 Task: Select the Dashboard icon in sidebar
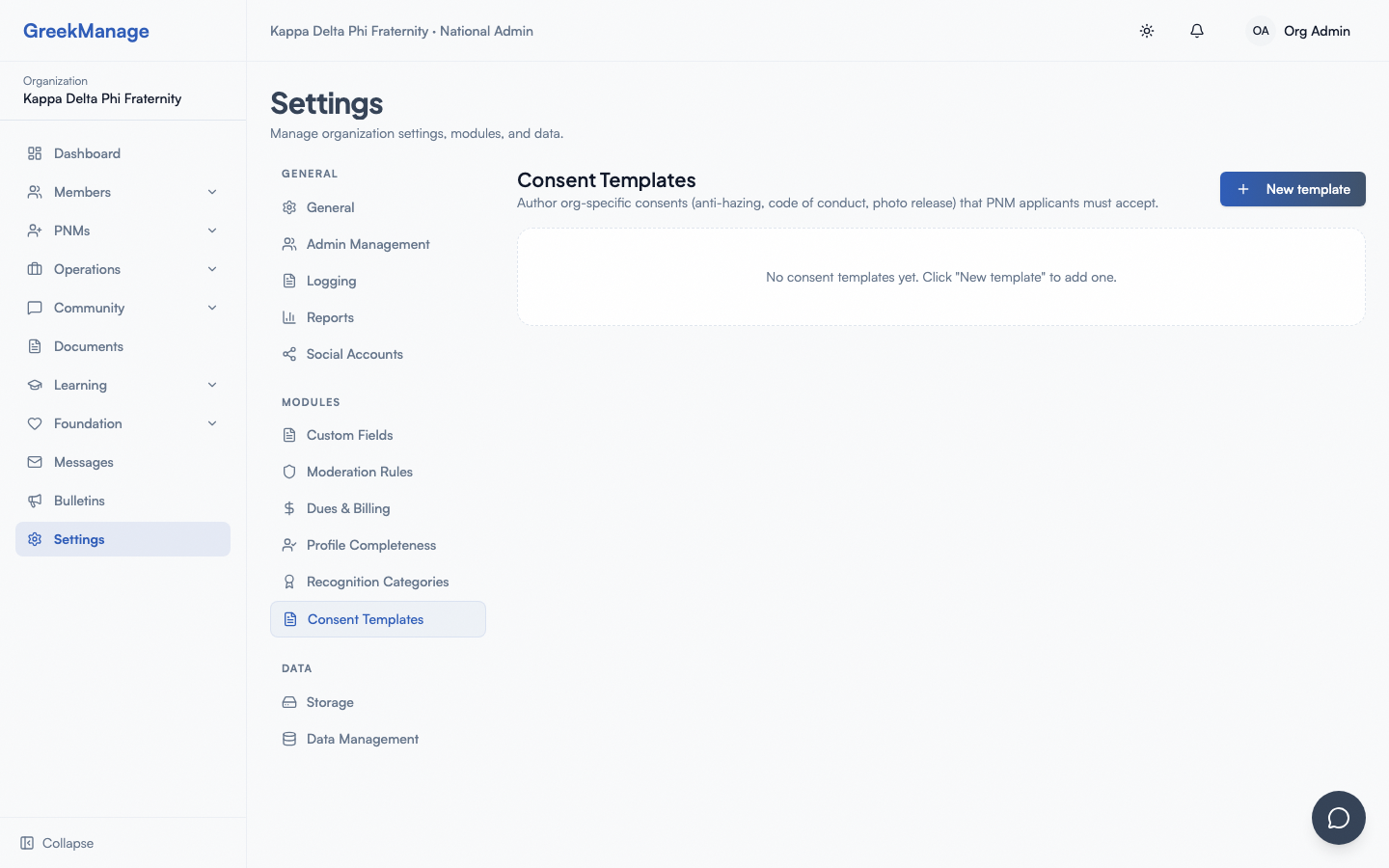pos(34,153)
